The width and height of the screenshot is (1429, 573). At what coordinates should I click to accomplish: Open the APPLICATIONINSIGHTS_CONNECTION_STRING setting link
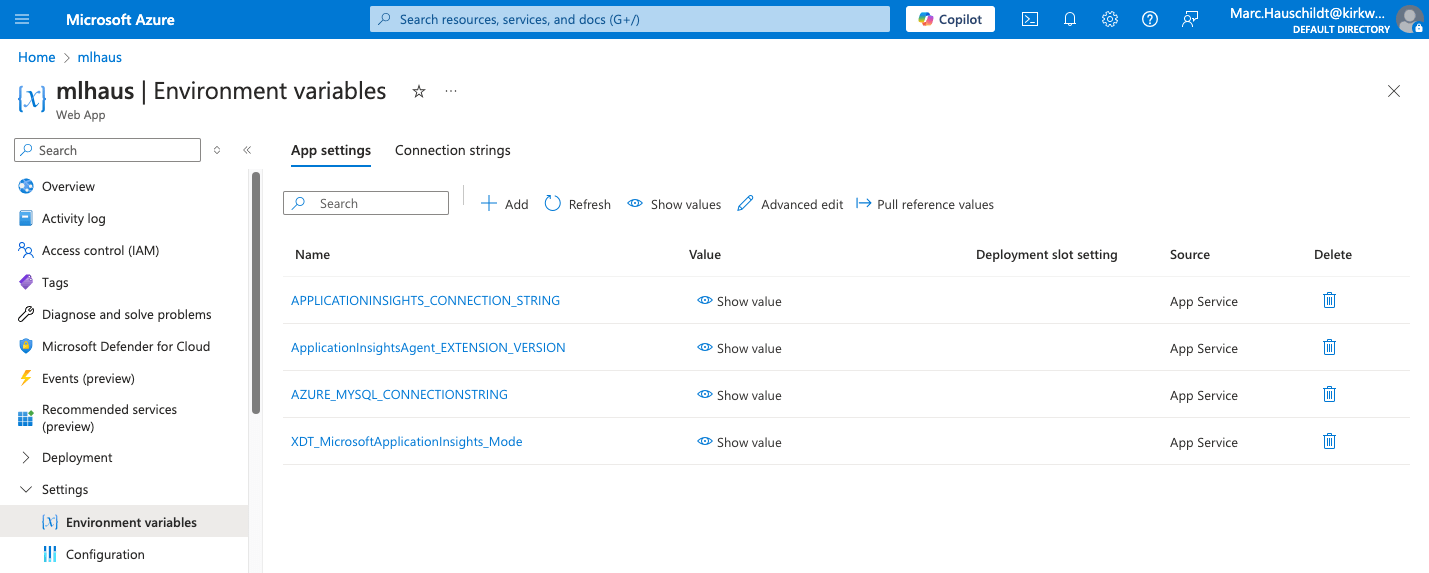click(x=425, y=300)
